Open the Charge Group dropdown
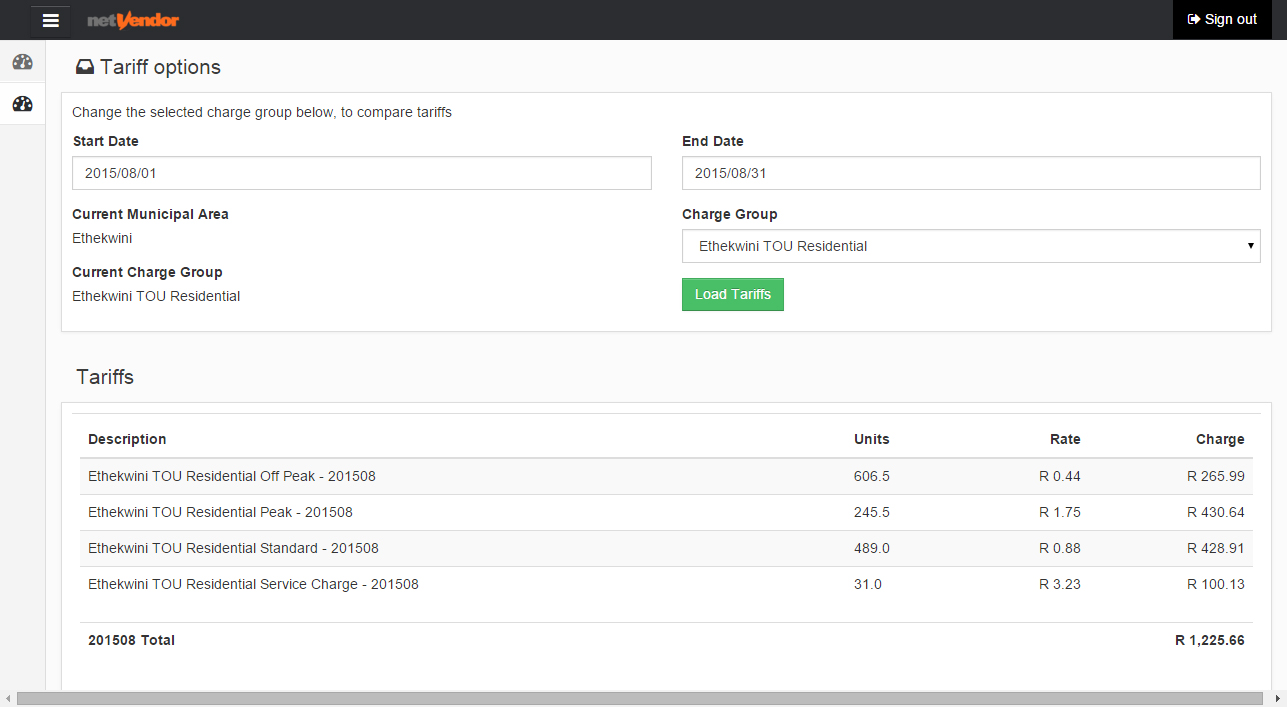The image size is (1287, 707). (x=971, y=246)
